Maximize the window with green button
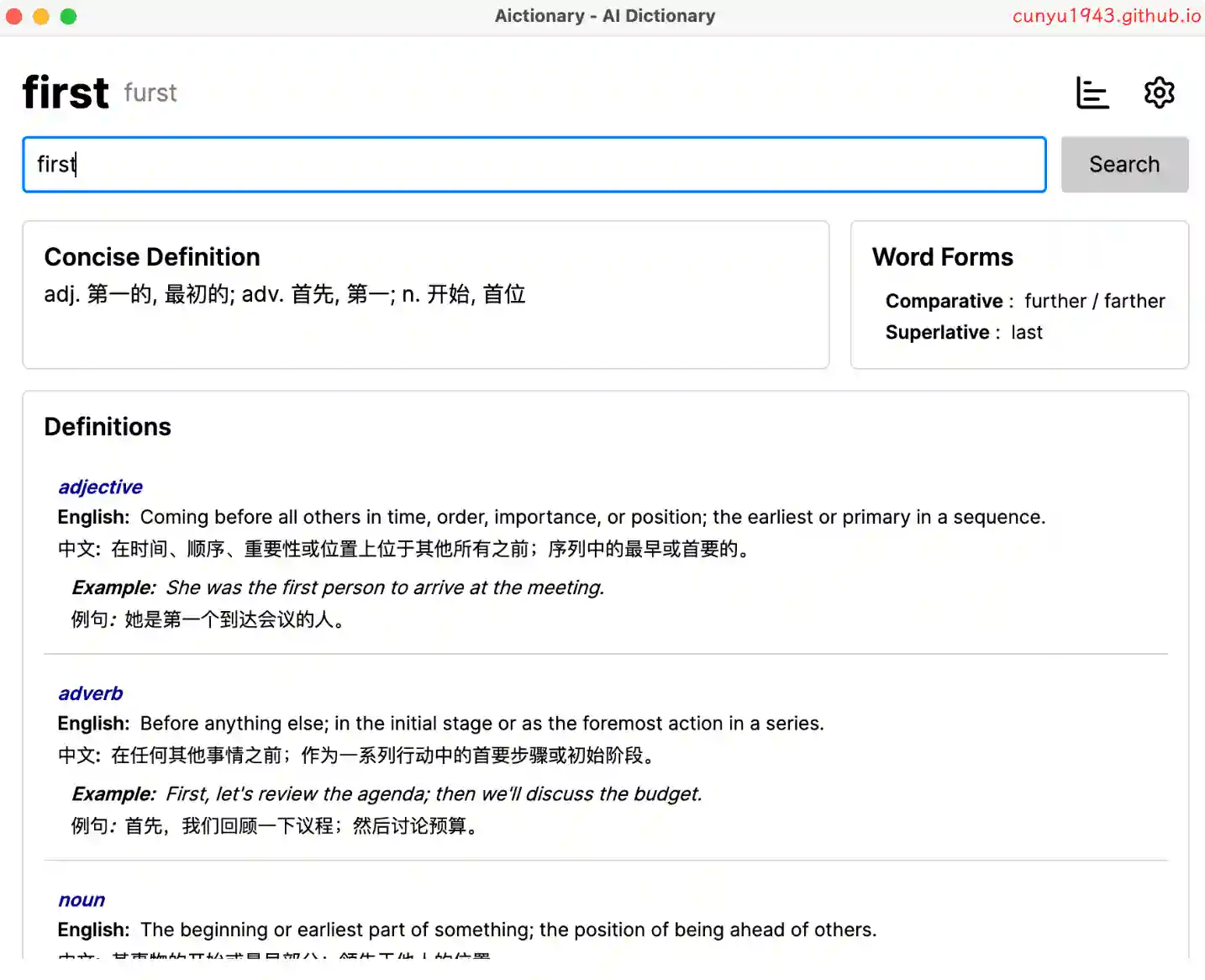The width and height of the screenshot is (1205, 980). tap(69, 16)
